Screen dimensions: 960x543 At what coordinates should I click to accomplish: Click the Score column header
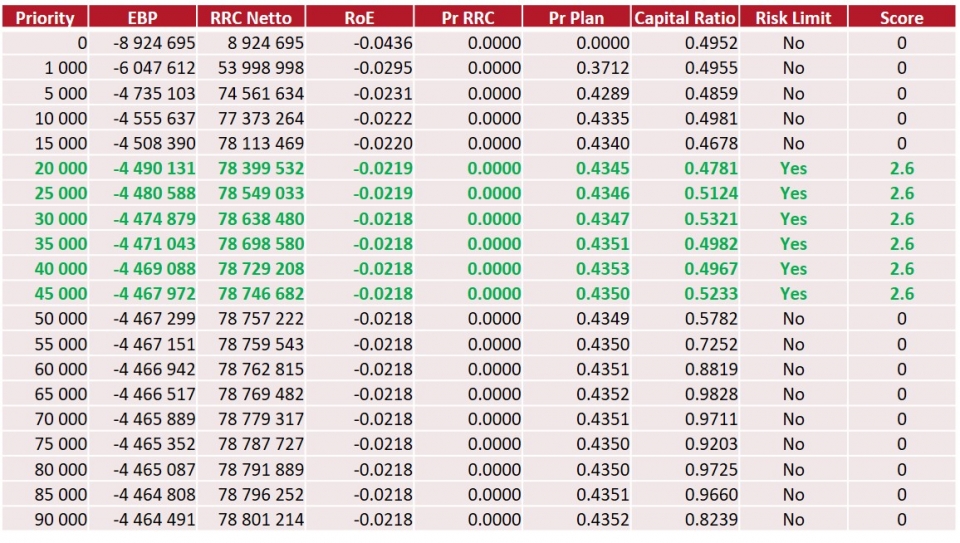[901, 18]
